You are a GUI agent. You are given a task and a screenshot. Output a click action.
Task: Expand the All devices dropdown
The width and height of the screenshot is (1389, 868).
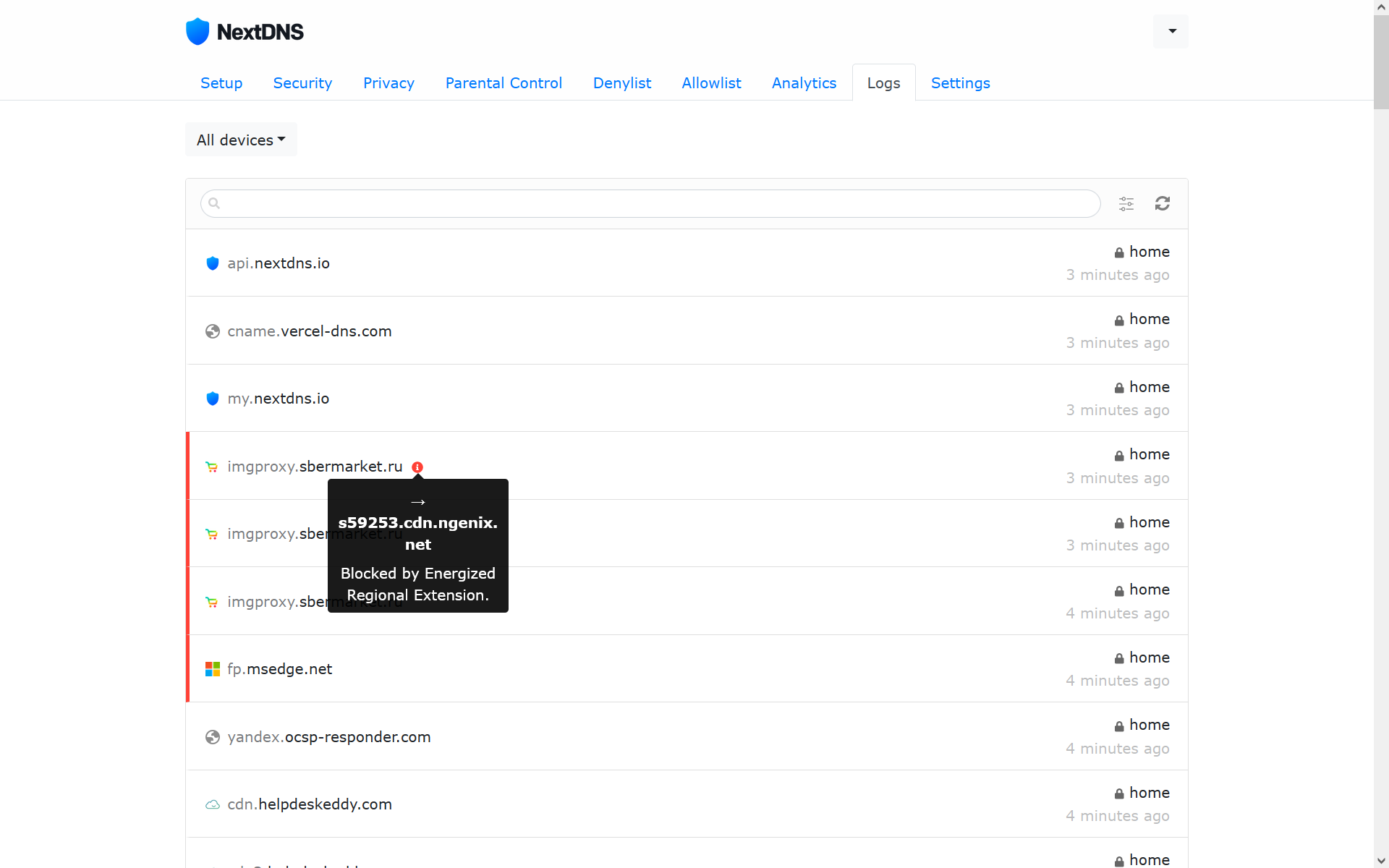241,140
